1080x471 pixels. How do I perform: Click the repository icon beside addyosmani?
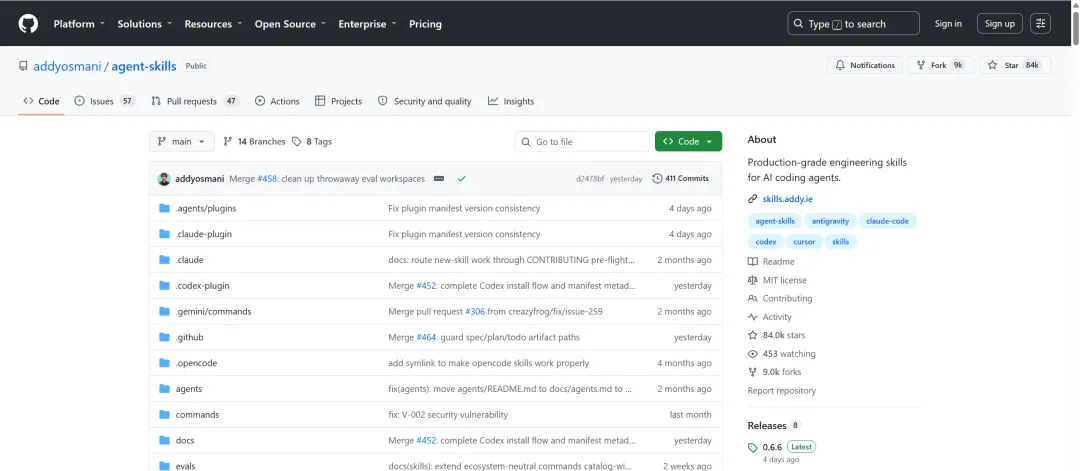[x=23, y=67]
